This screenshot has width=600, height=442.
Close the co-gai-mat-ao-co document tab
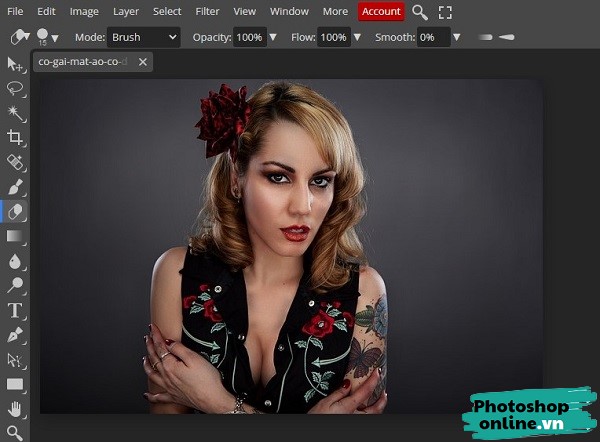(143, 62)
